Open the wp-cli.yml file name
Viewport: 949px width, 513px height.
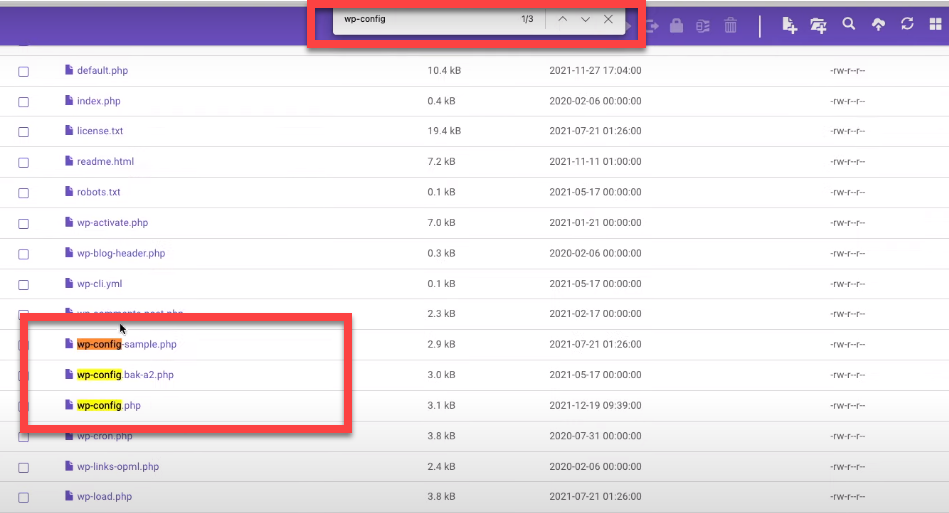coord(99,284)
